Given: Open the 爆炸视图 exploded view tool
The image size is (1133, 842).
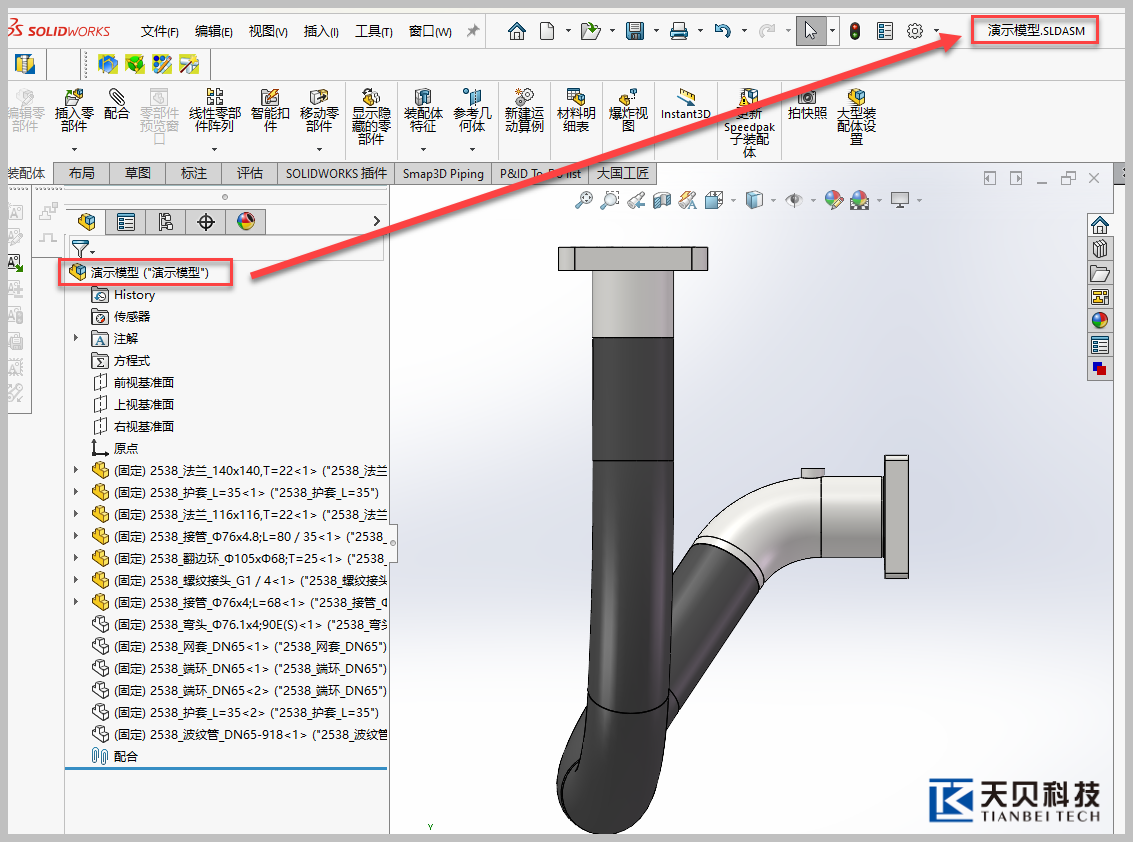Looking at the screenshot, I should click(628, 108).
